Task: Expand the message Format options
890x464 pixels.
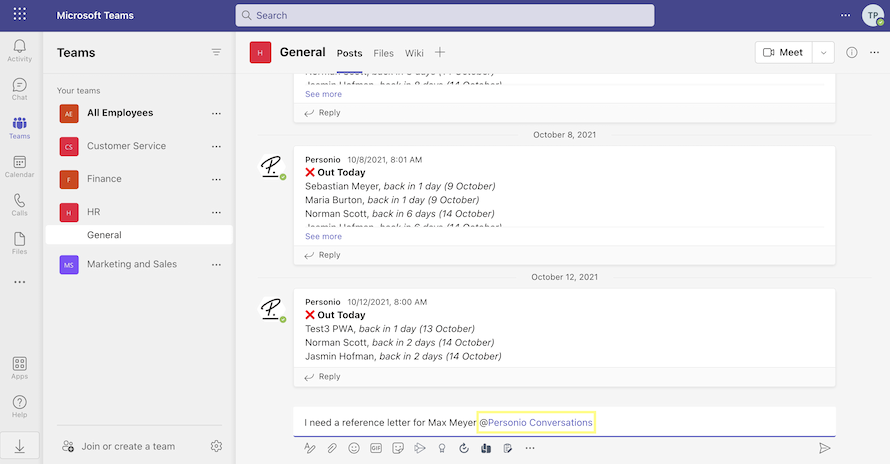Action: coord(309,448)
